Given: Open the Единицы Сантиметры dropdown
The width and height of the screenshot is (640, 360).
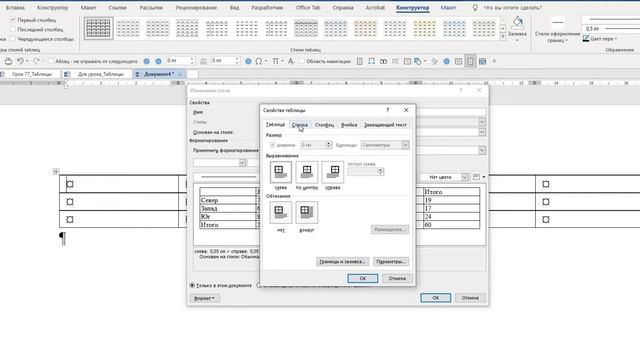Looking at the screenshot, I should [x=405, y=145].
